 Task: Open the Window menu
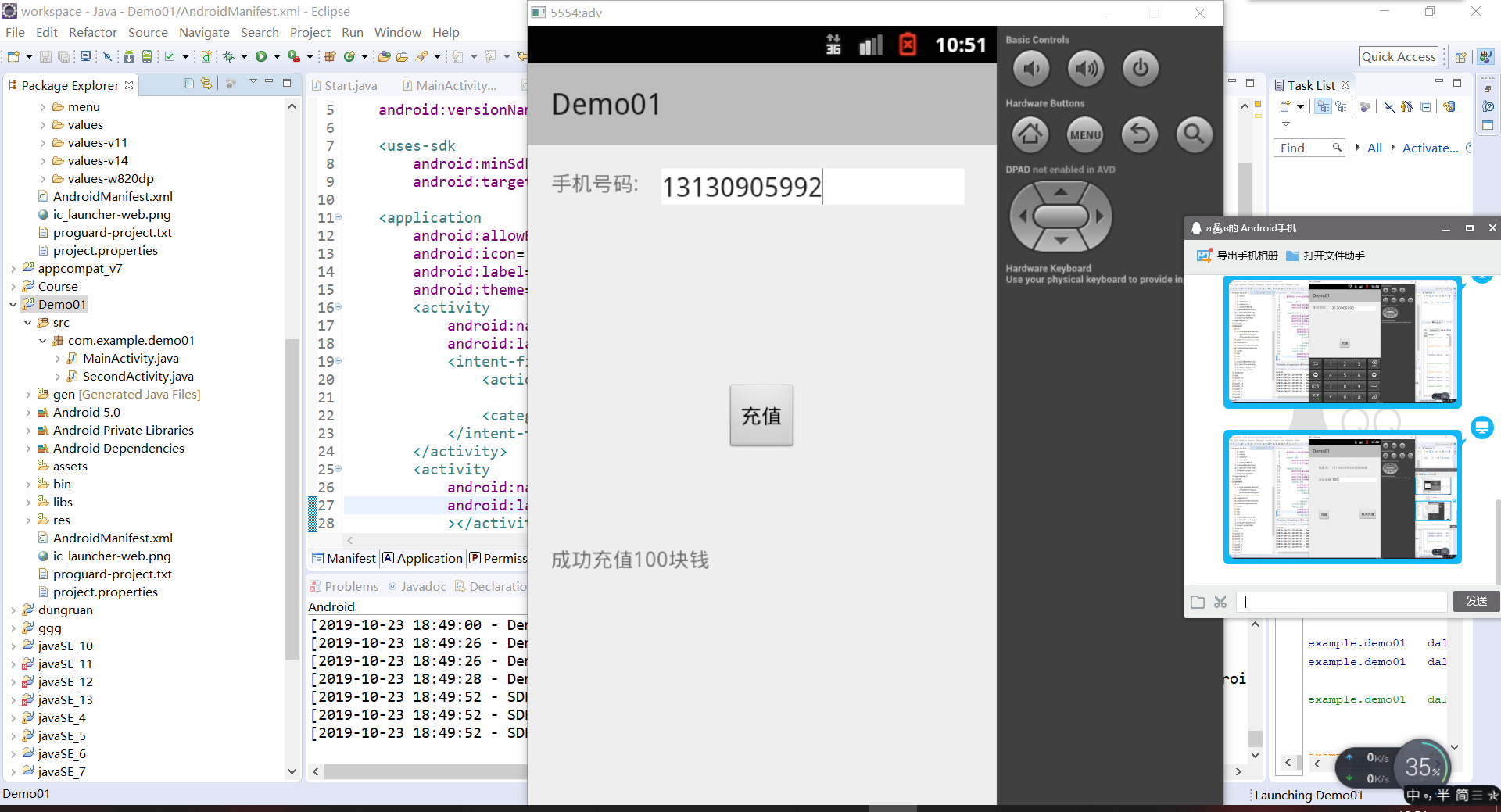point(397,32)
